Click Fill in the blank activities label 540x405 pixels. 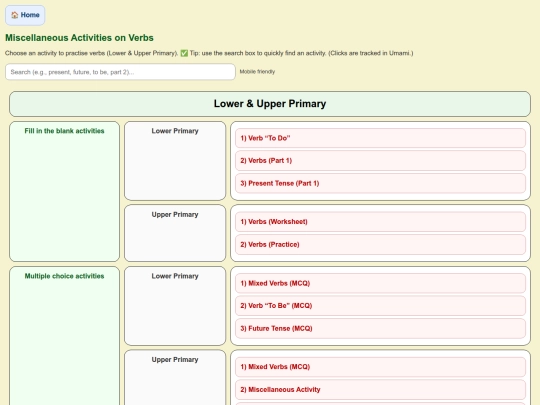point(64,131)
